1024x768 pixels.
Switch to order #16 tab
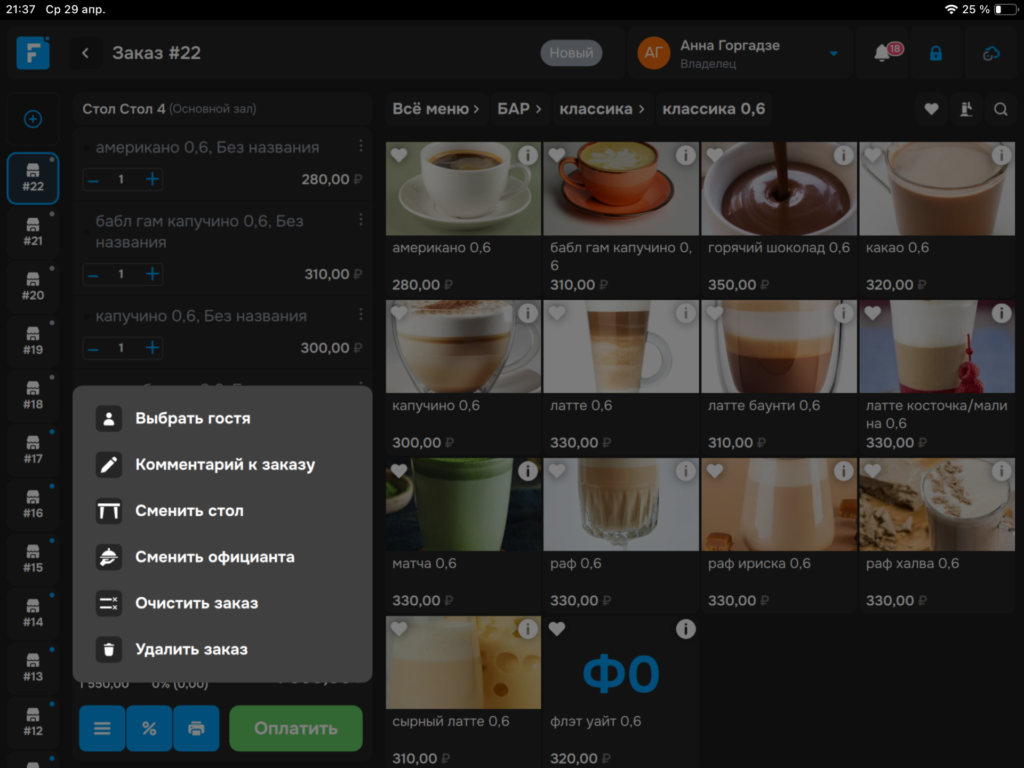[x=33, y=504]
